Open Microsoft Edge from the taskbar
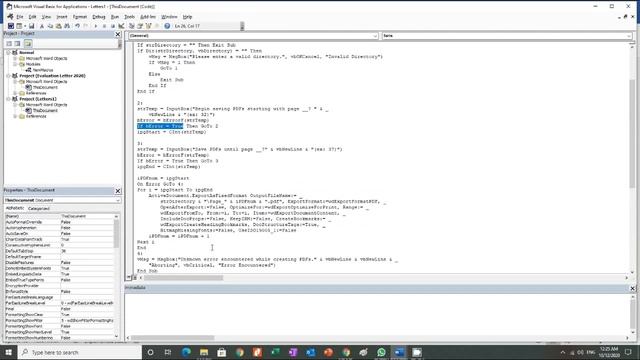 click(186, 352)
